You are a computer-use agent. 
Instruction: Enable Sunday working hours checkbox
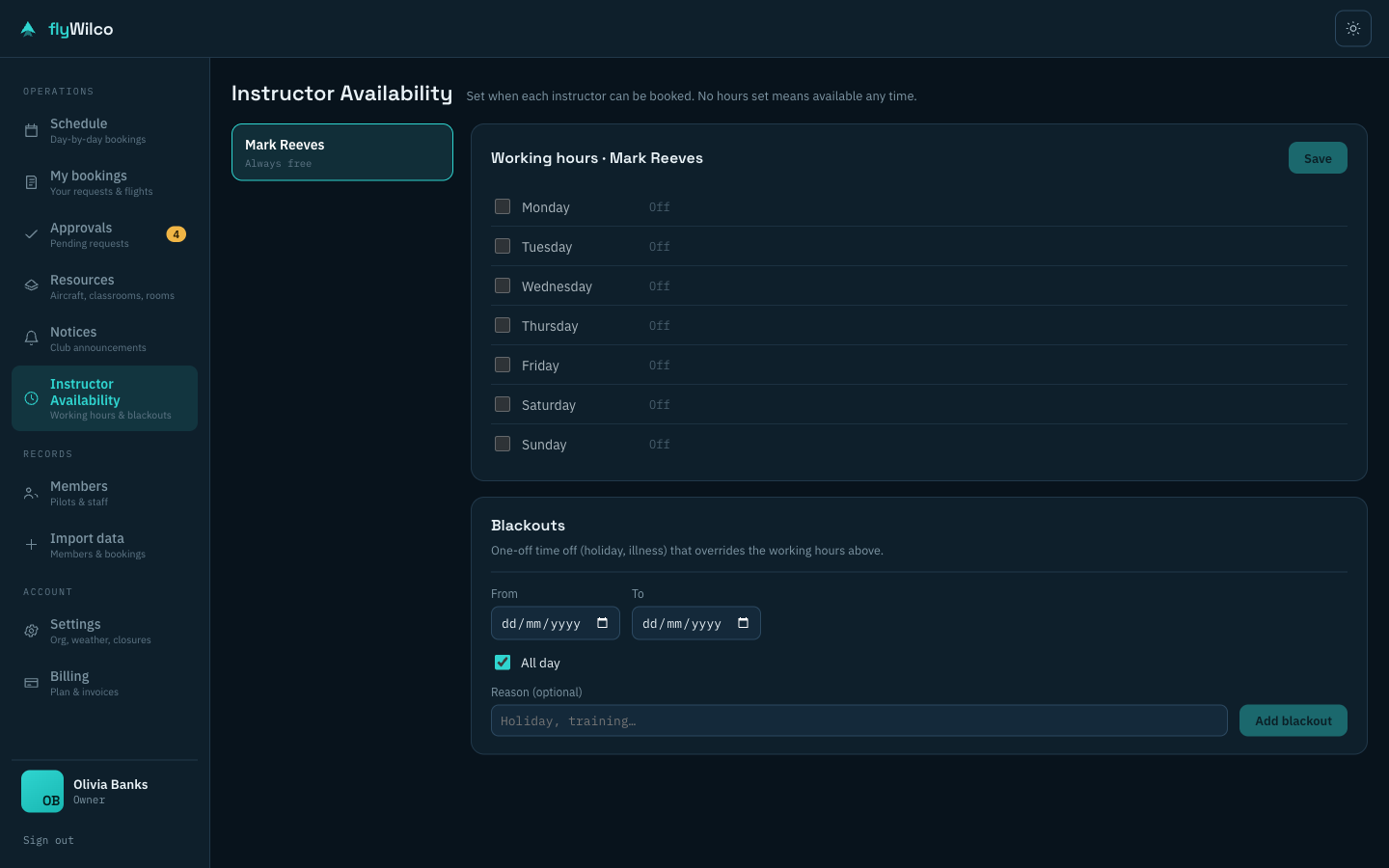(x=503, y=444)
